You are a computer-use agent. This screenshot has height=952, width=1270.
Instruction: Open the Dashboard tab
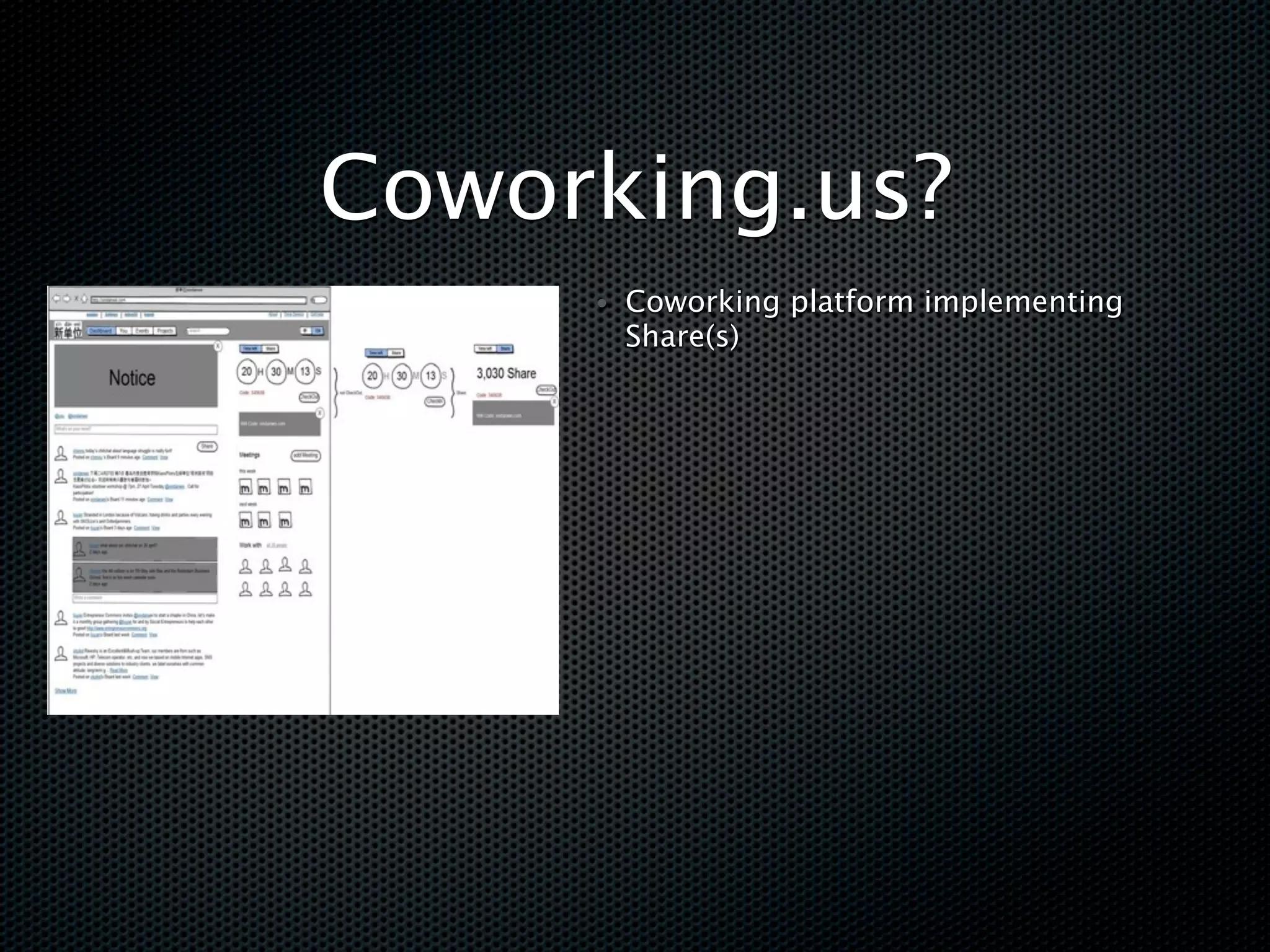point(100,332)
